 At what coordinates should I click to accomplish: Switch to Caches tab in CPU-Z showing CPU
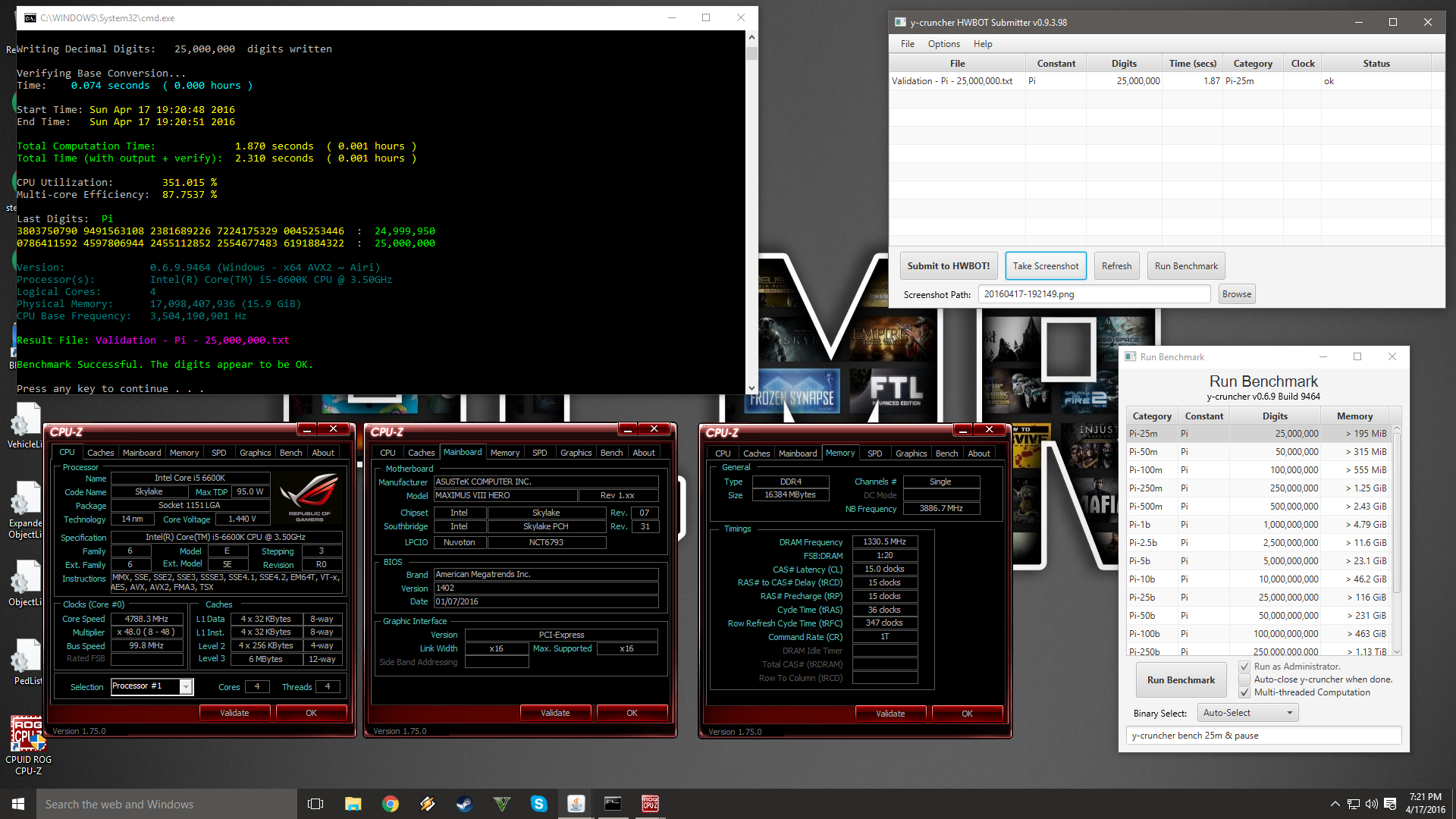[x=100, y=453]
